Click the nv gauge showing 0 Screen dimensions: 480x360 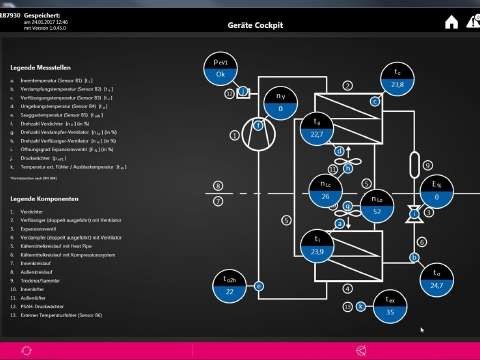pyautogui.click(x=280, y=103)
